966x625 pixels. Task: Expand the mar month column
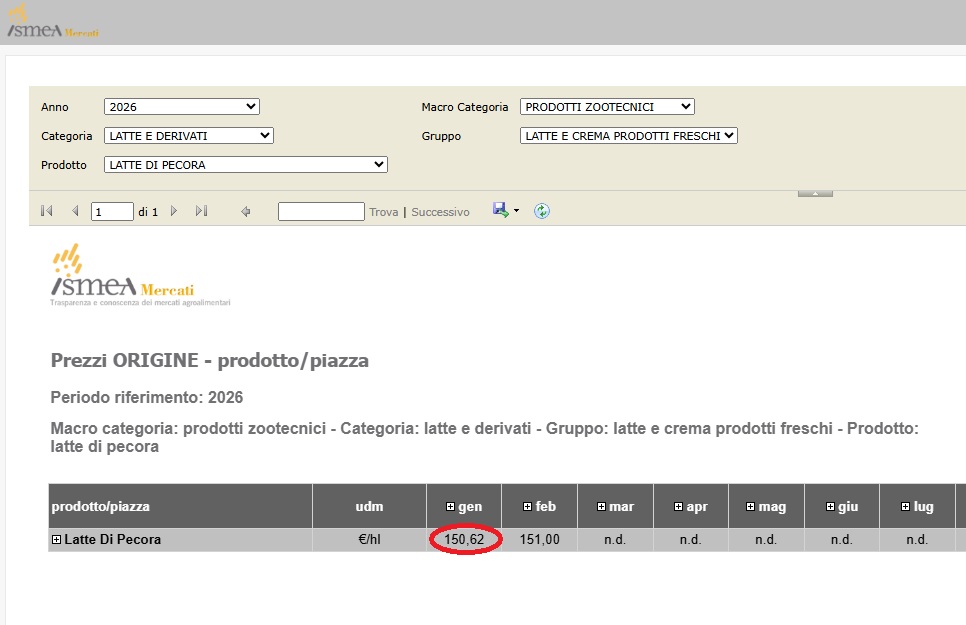tap(601, 507)
